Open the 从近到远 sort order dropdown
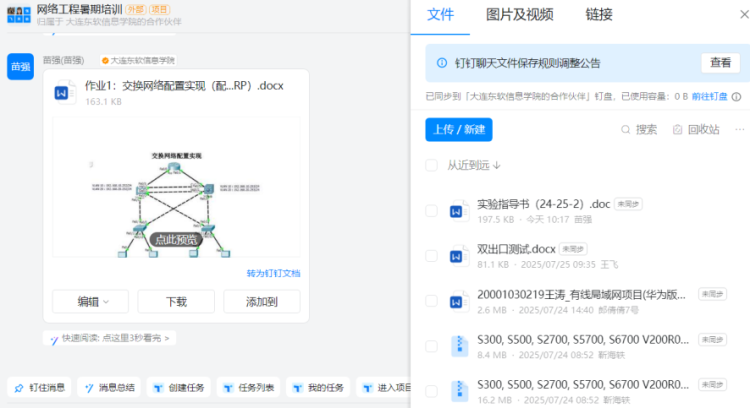The width and height of the screenshot is (750, 408). 474,165
